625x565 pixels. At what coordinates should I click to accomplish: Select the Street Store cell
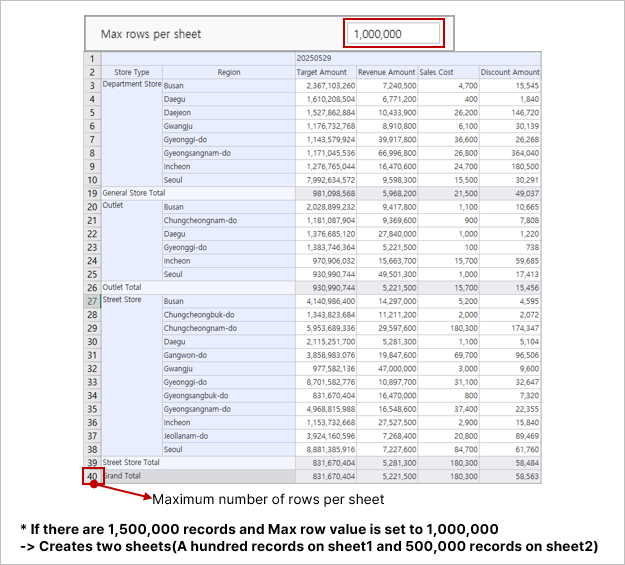(132, 376)
